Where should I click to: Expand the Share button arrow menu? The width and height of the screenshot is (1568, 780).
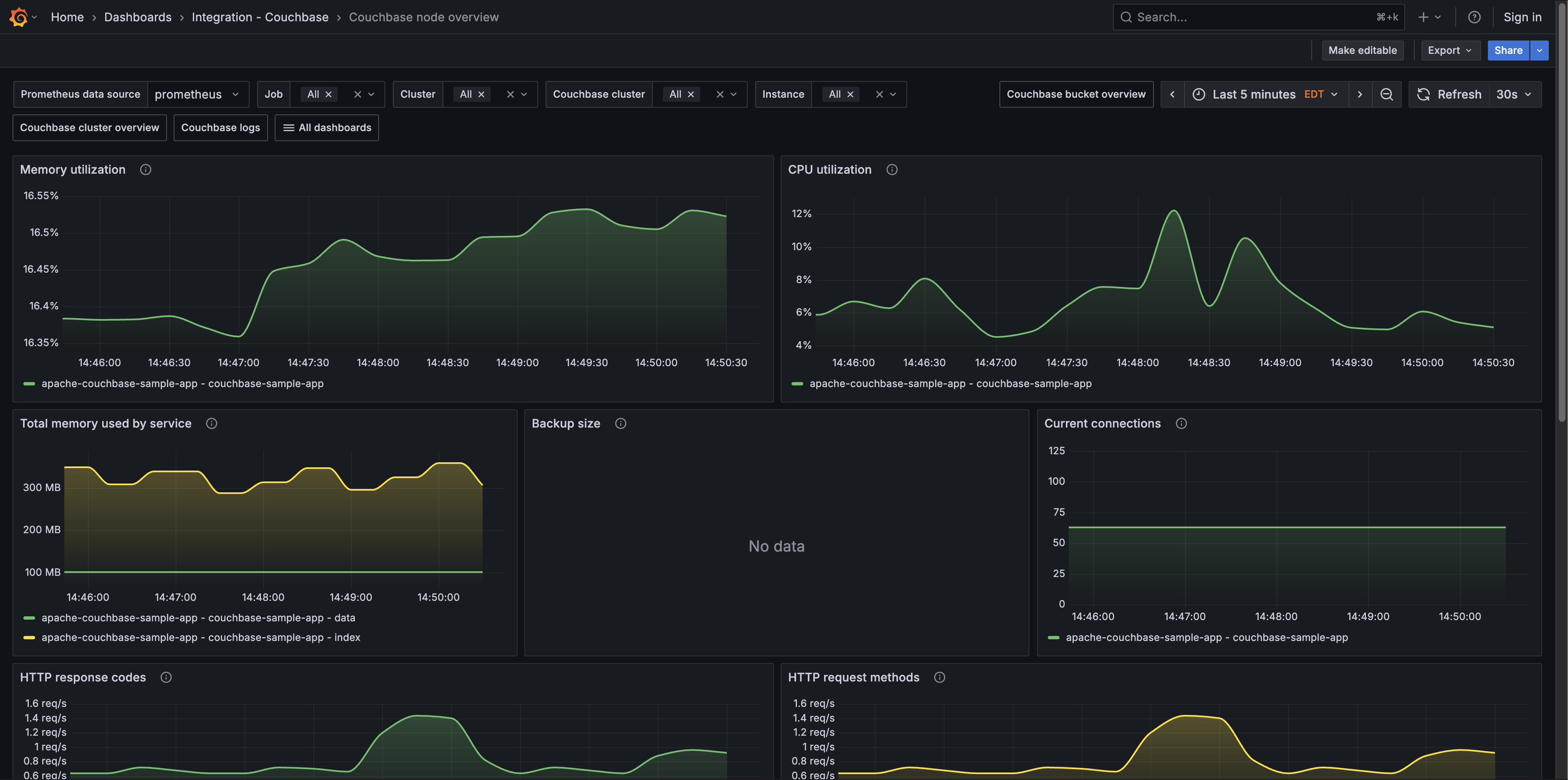1539,51
